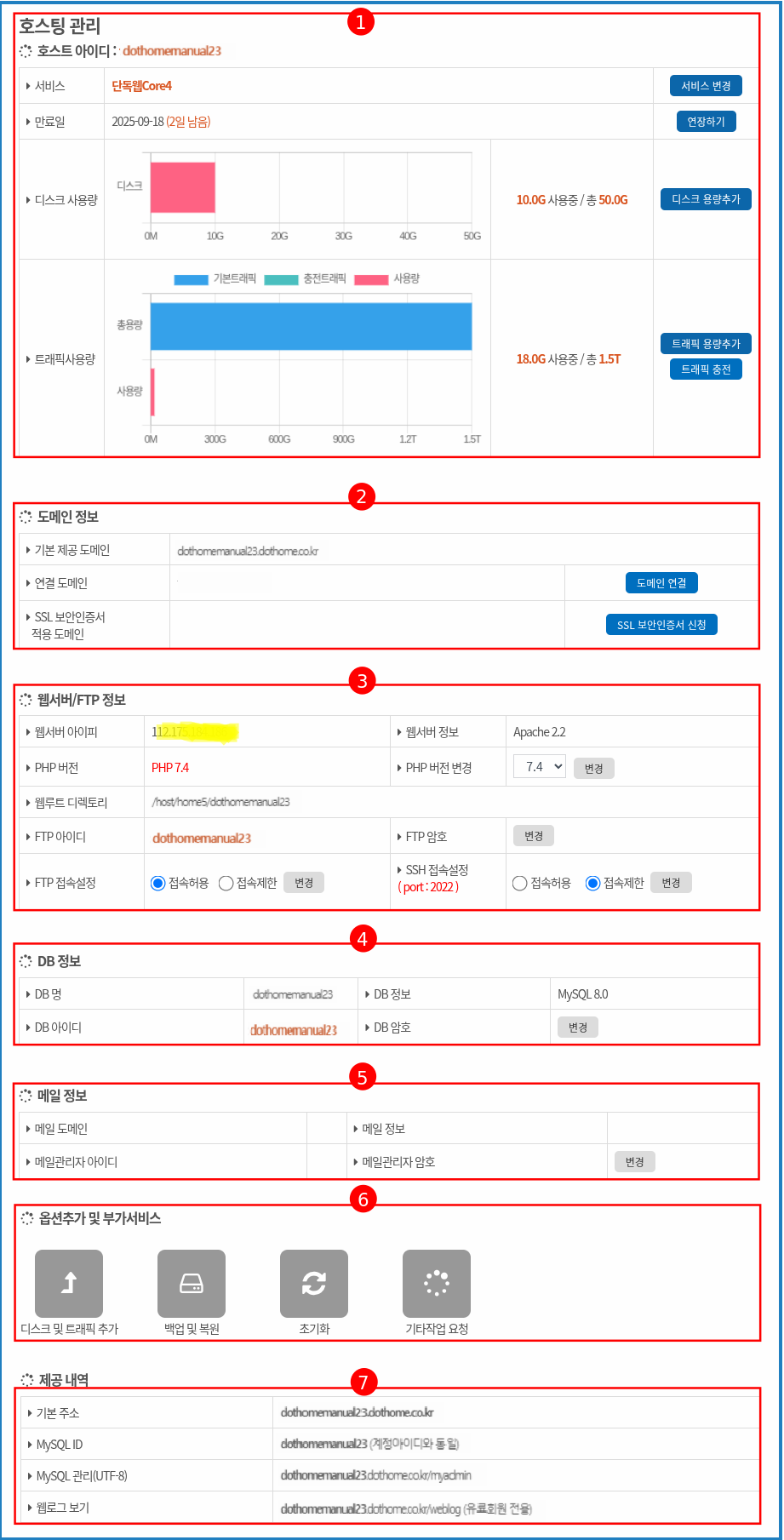784x1540 pixels.
Task: Click the DB 암호 변경 button
Action: (578, 1028)
